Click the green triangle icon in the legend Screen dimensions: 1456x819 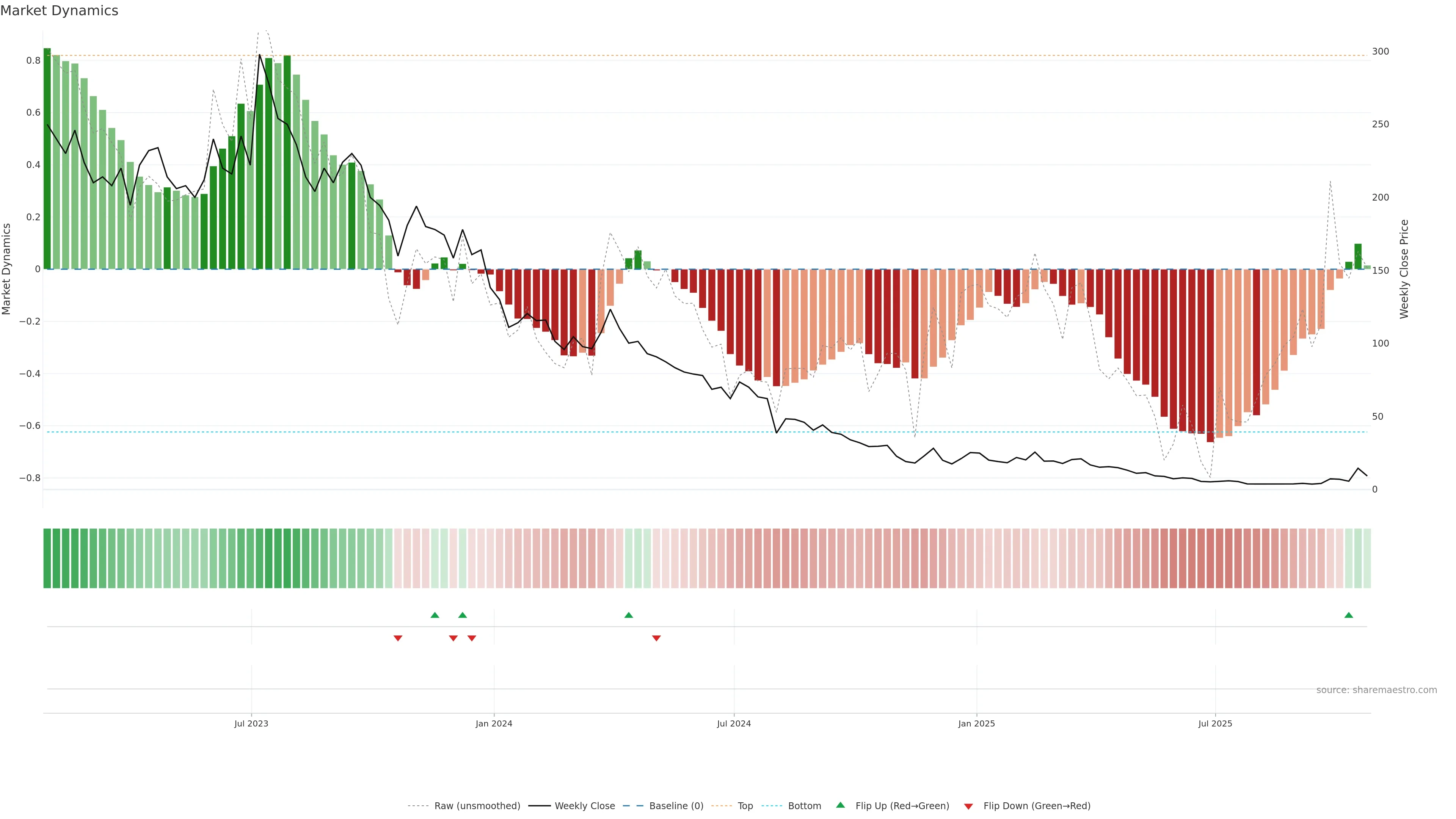coord(841,805)
